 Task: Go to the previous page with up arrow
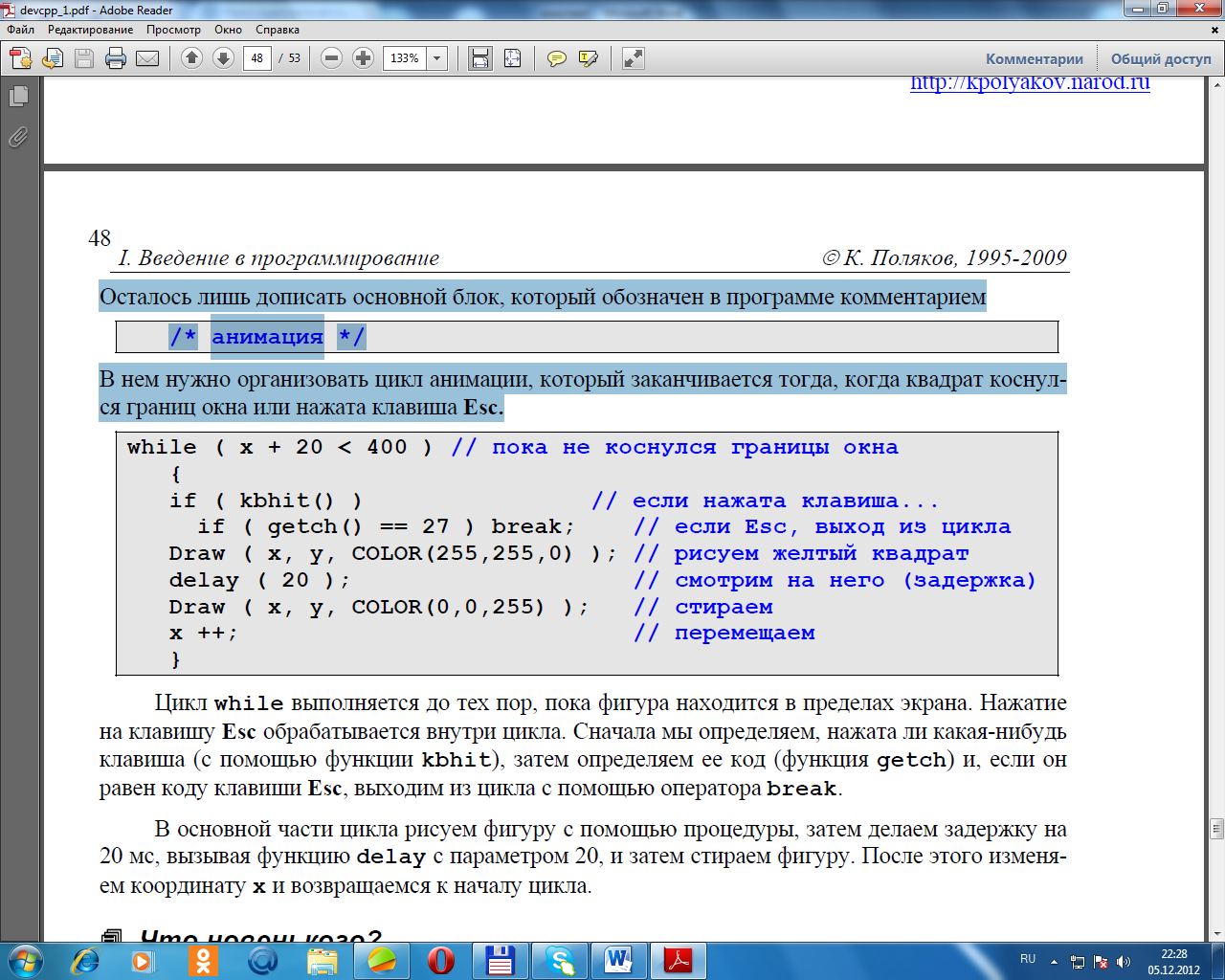(191, 58)
